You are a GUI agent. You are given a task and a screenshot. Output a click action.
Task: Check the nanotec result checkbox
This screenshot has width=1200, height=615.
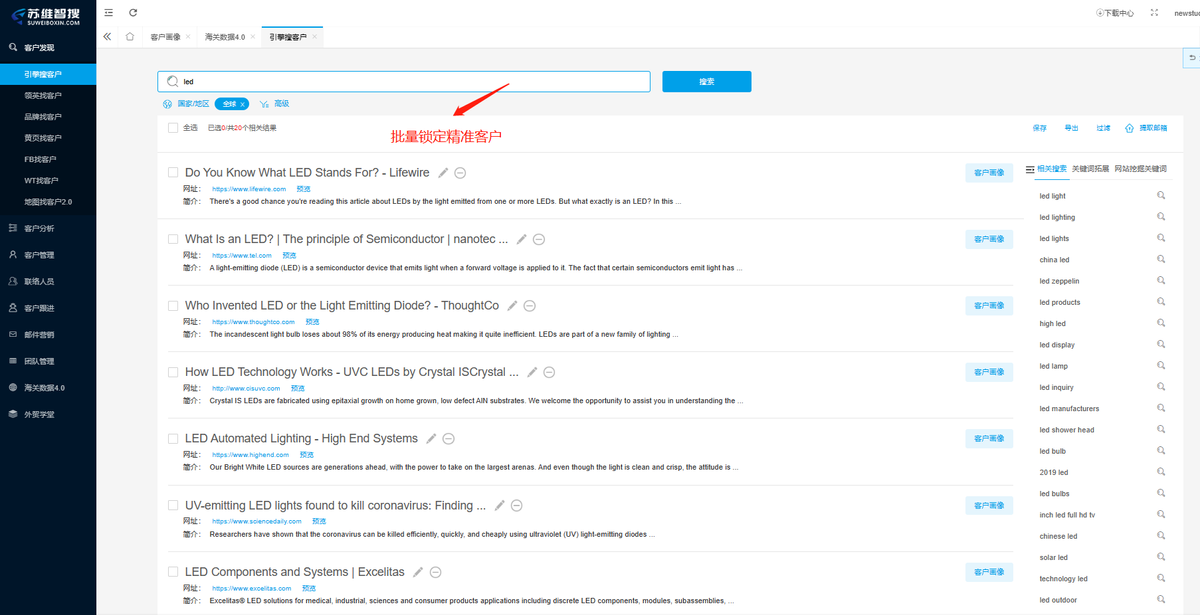tap(173, 240)
